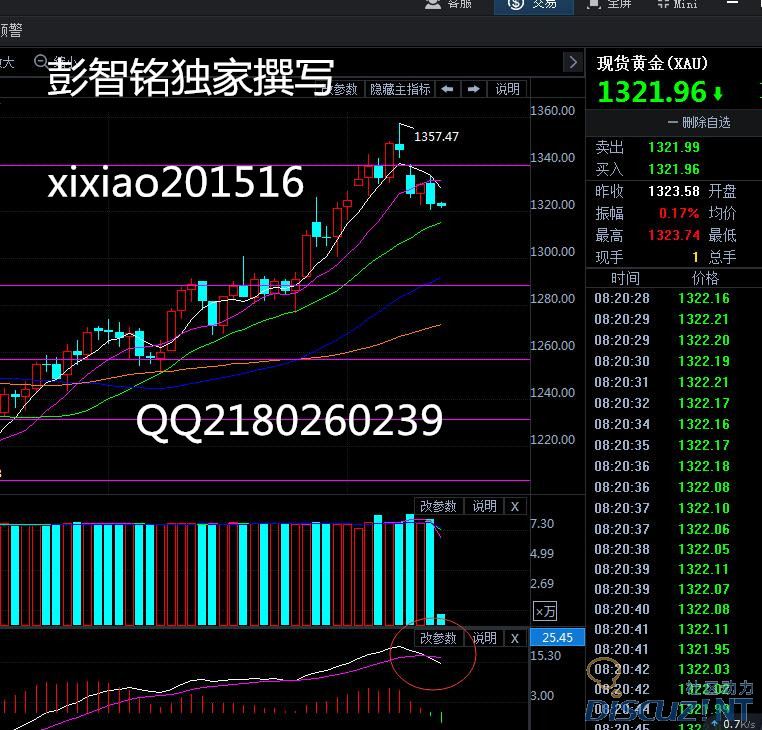The width and height of the screenshot is (762, 730).
Task: Open 说明 for the volume indicator panel
Action: (x=484, y=506)
